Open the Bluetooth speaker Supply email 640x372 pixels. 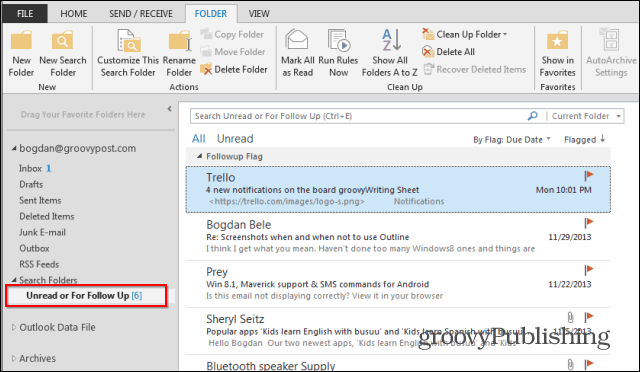click(398, 363)
